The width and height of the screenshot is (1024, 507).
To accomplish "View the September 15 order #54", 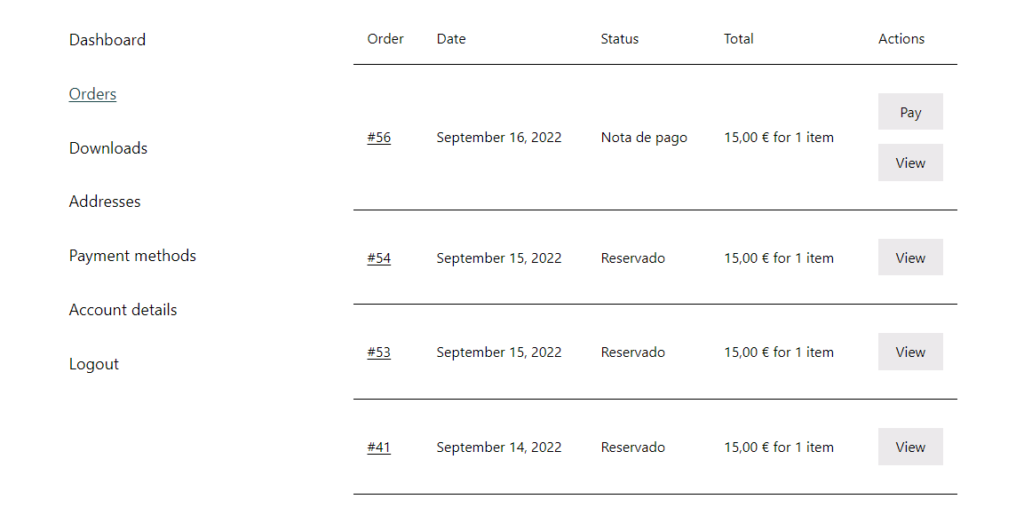I will click(910, 258).
